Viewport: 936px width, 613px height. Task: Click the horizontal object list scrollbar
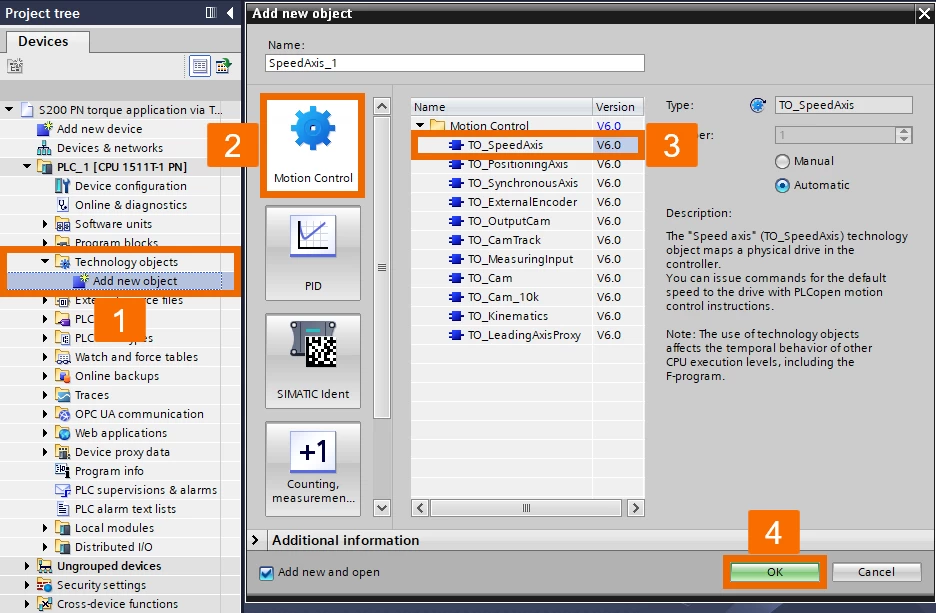coord(526,508)
